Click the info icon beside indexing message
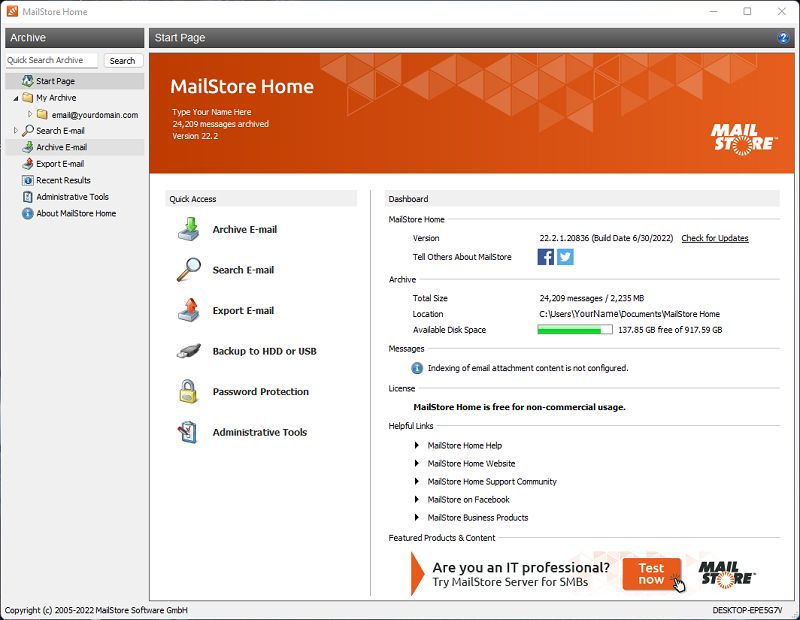 [417, 368]
